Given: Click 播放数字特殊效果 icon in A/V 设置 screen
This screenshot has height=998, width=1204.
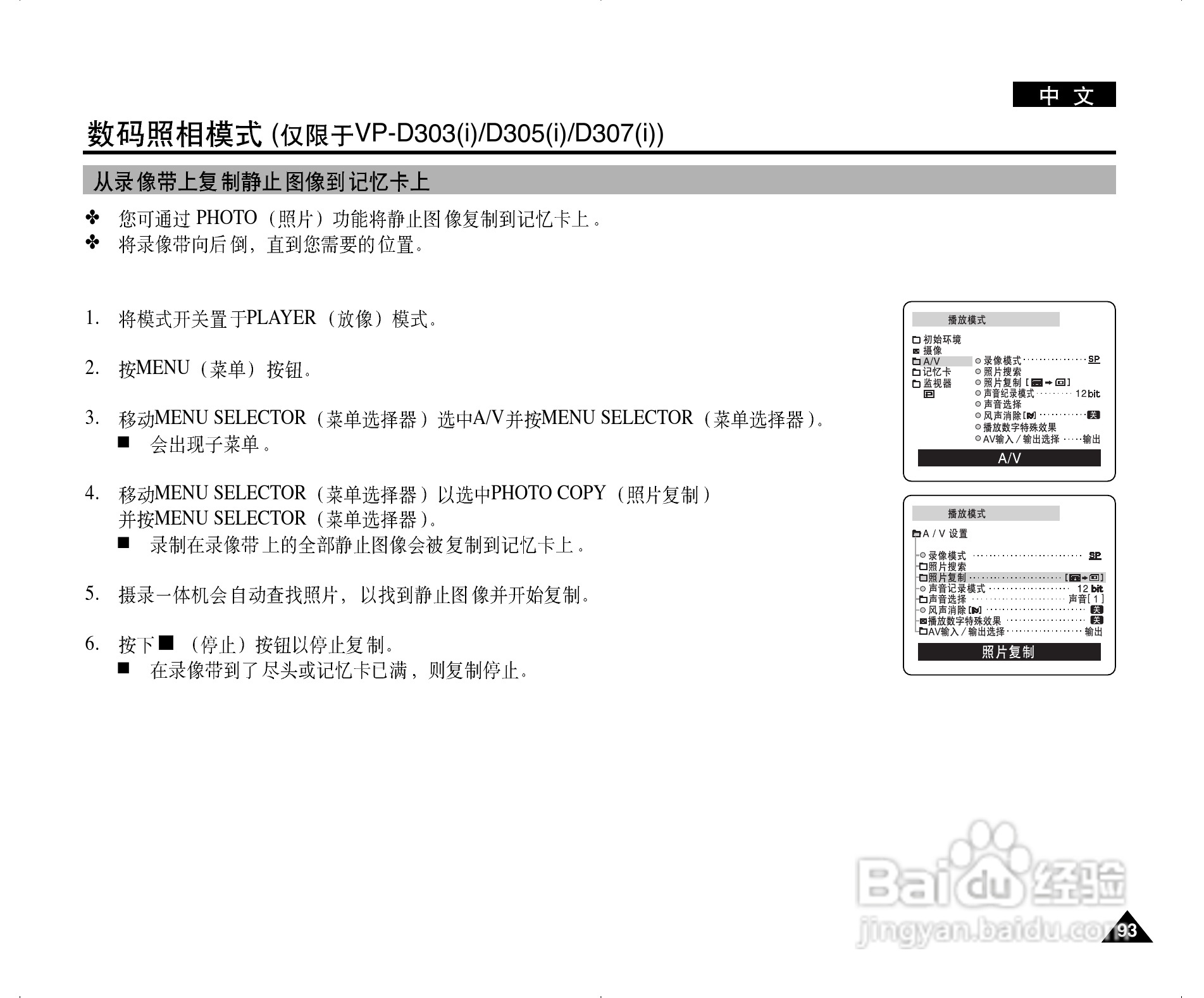Looking at the screenshot, I should (923, 621).
